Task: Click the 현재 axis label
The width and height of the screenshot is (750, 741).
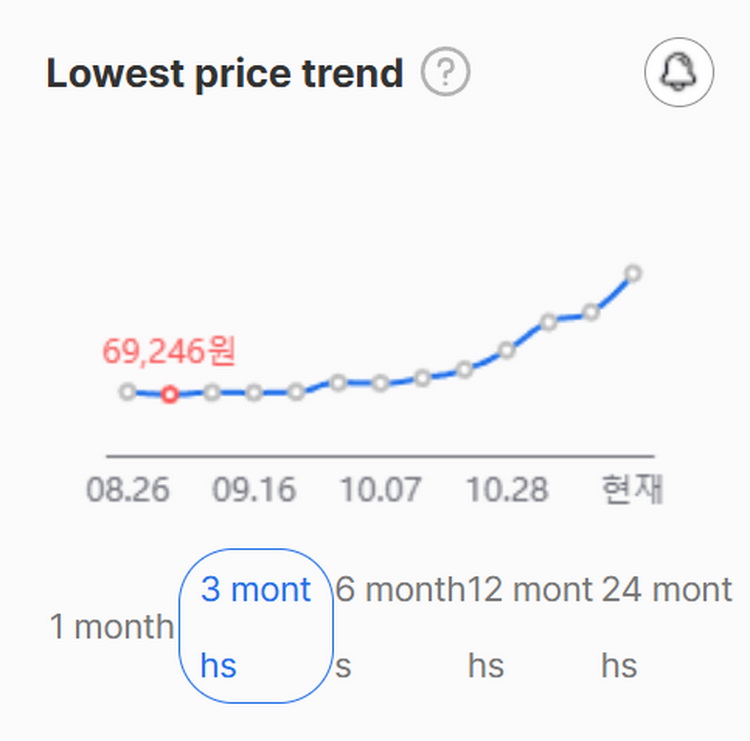Action: tap(632, 491)
